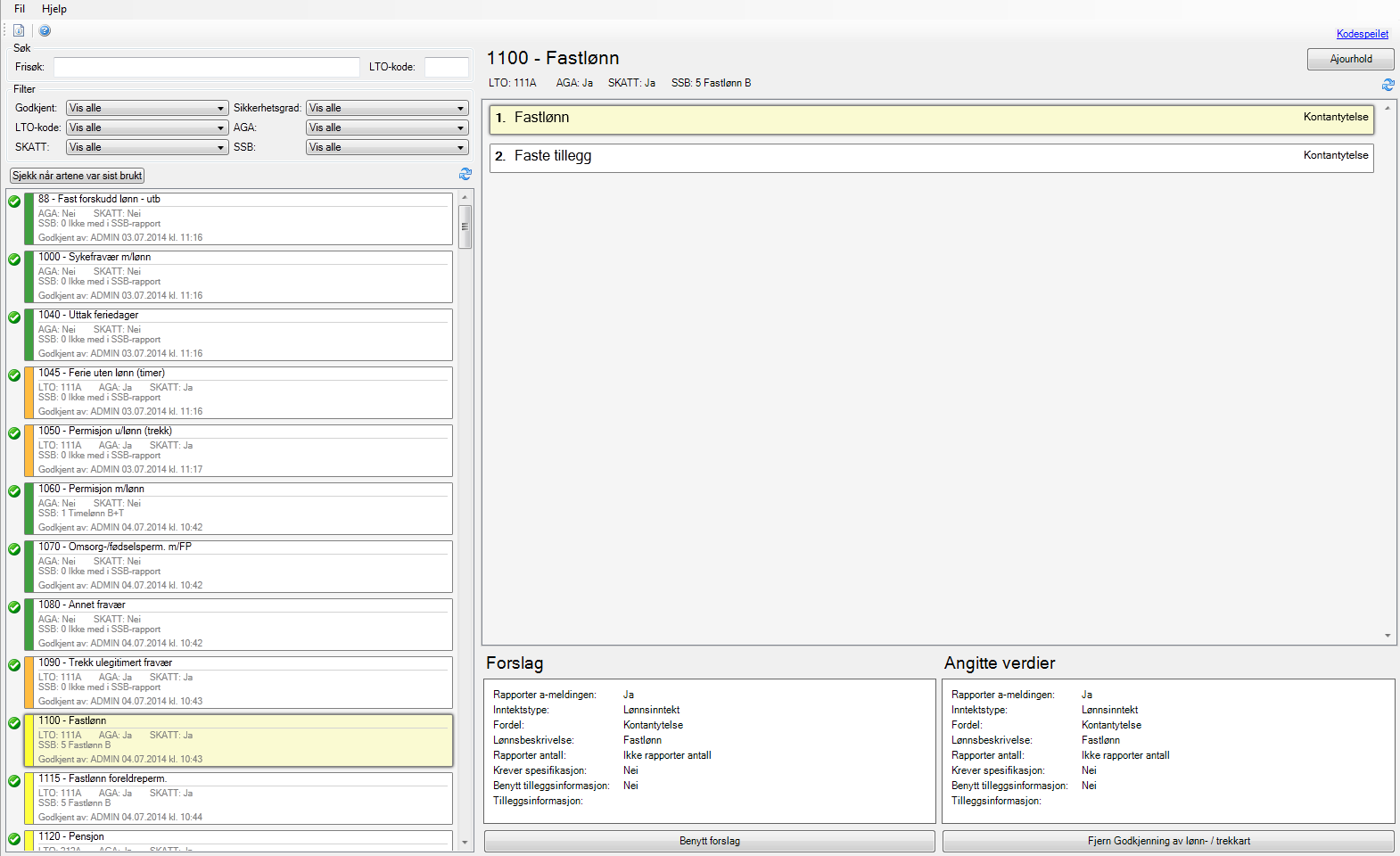The width and height of the screenshot is (1400, 856).
Task: Click green check icon for 1060 - Permisjon m/lønn
Action: click(x=14, y=491)
